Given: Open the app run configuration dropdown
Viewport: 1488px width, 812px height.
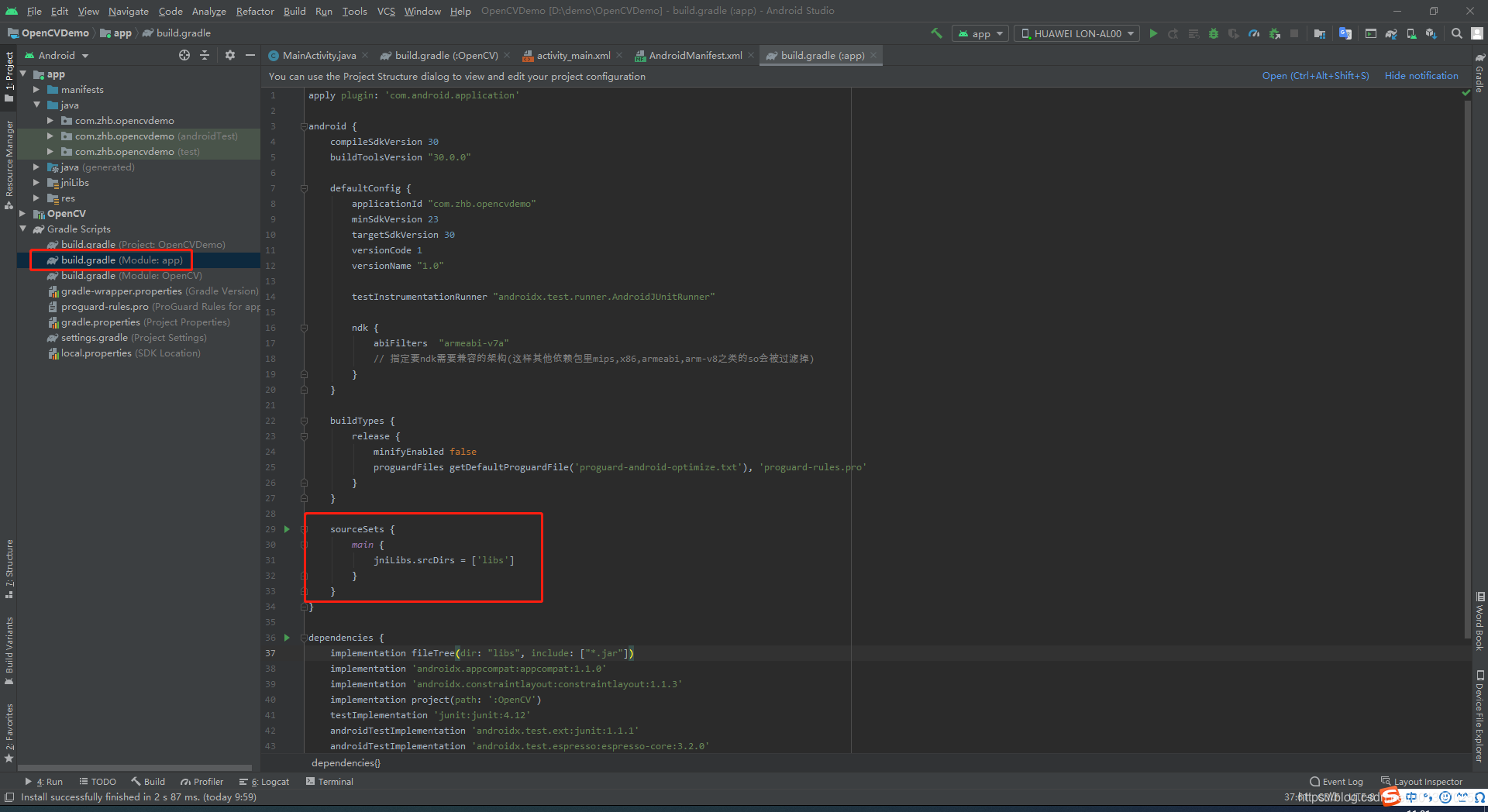Looking at the screenshot, I should point(980,33).
